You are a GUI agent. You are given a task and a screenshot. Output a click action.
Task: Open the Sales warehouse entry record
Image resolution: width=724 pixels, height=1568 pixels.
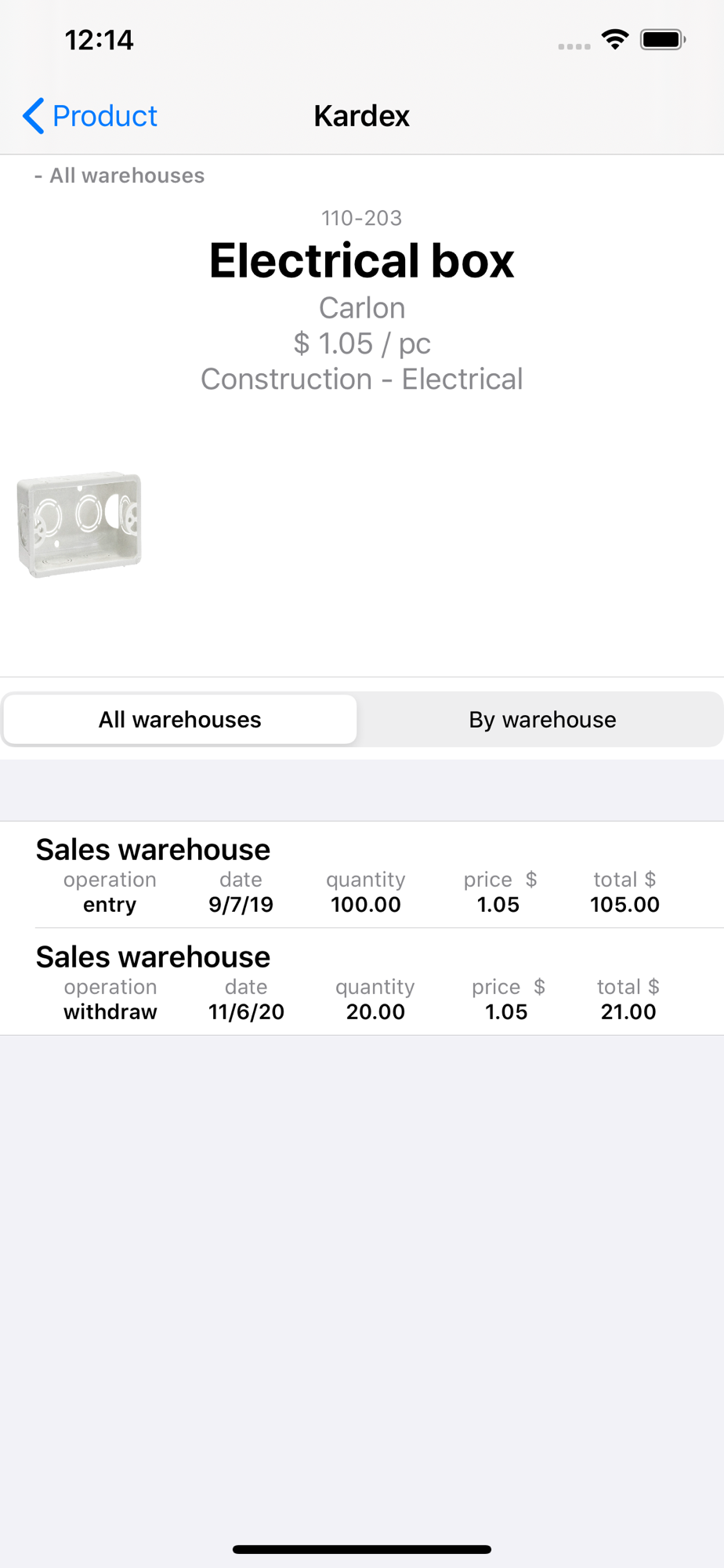362,875
